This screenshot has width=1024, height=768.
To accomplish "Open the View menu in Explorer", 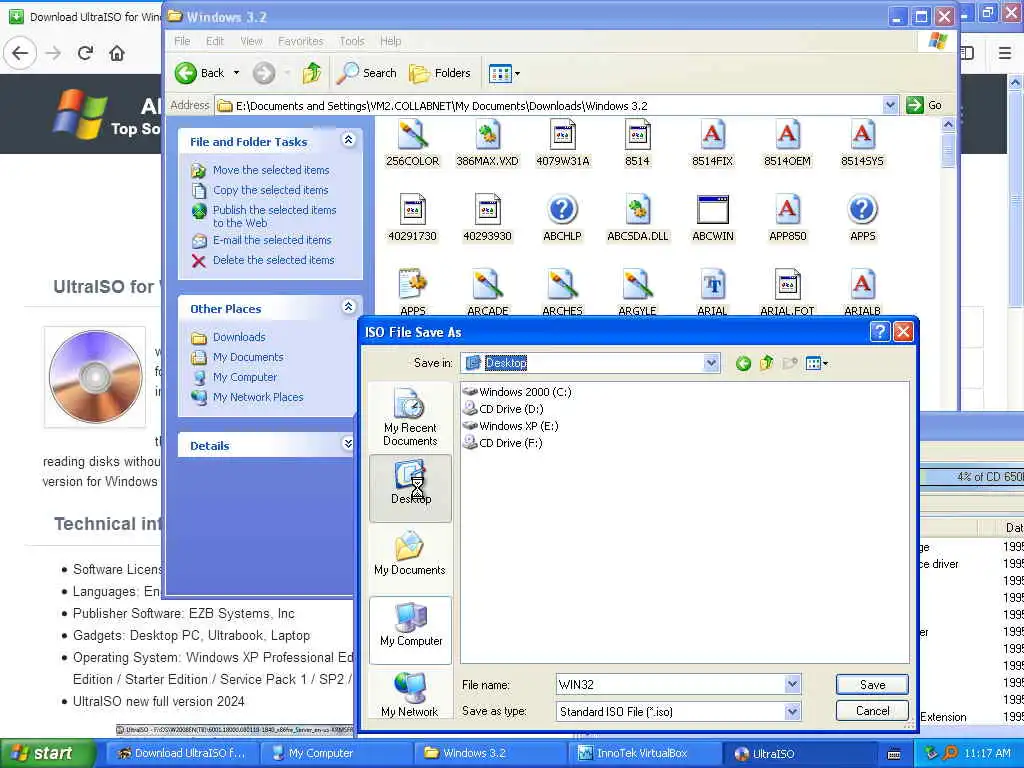I will point(251,41).
